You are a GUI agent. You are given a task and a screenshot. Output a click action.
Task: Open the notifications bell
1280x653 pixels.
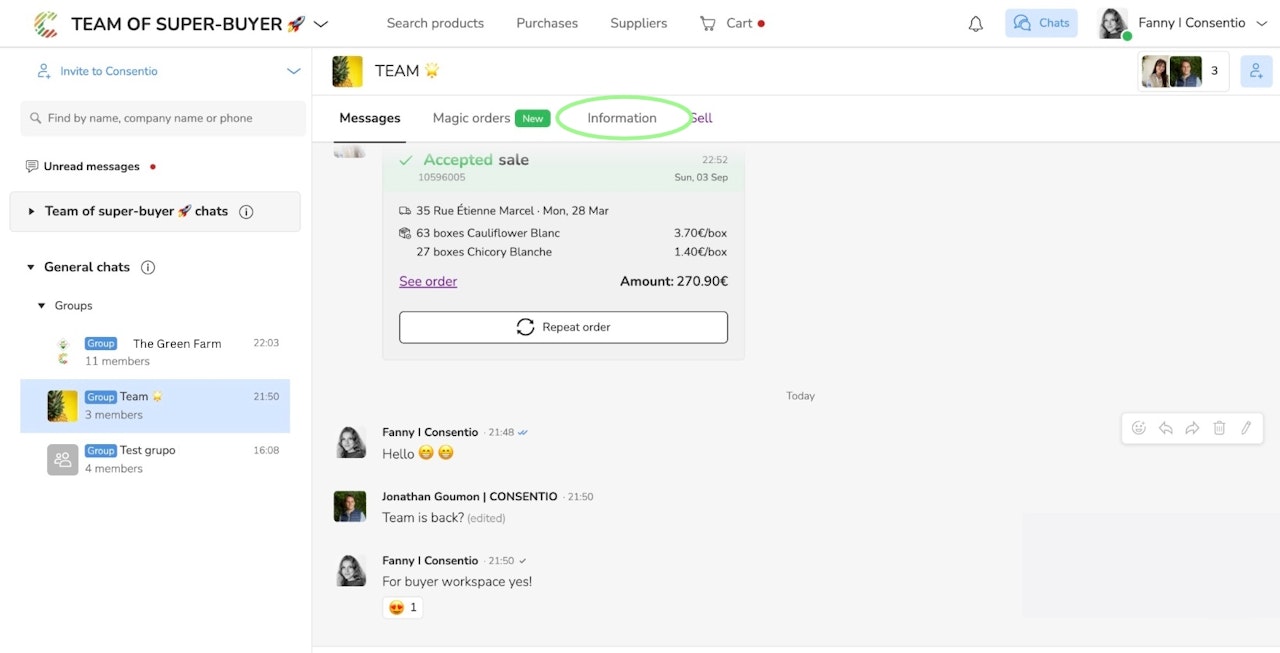pyautogui.click(x=976, y=23)
